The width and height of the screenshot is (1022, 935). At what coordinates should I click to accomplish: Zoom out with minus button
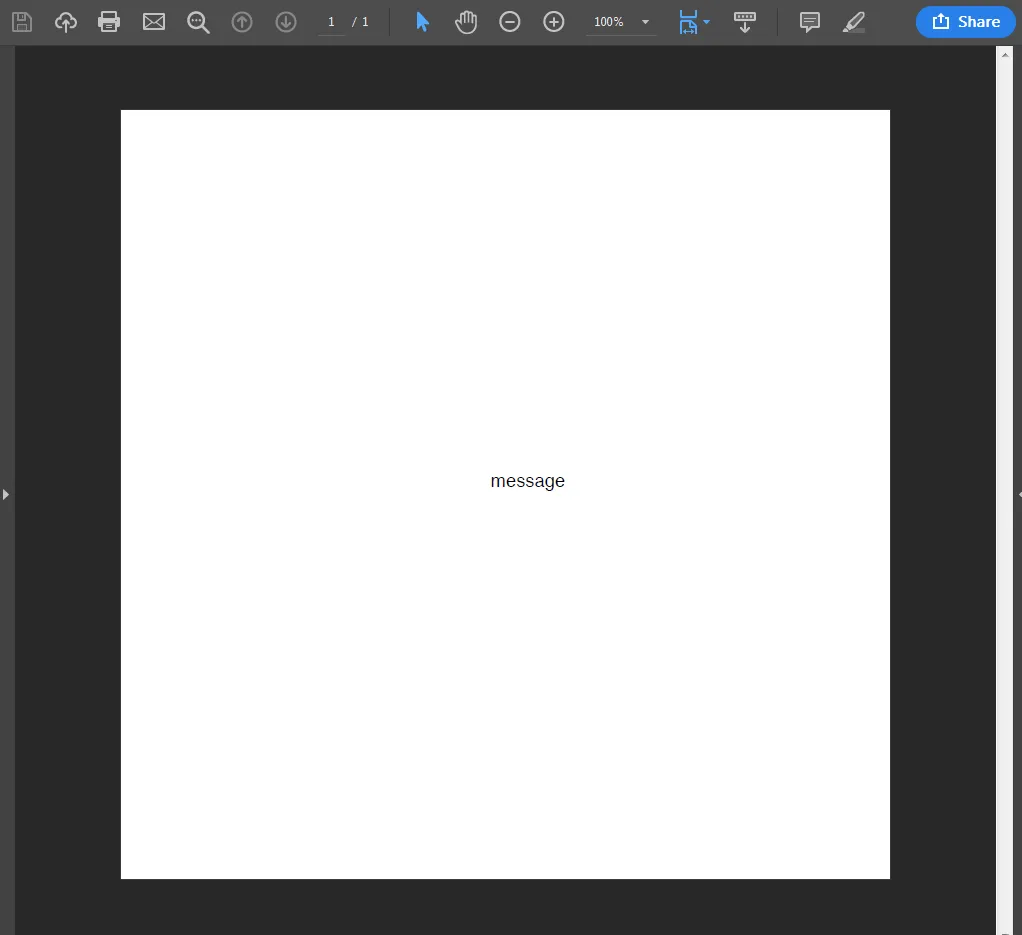[510, 22]
